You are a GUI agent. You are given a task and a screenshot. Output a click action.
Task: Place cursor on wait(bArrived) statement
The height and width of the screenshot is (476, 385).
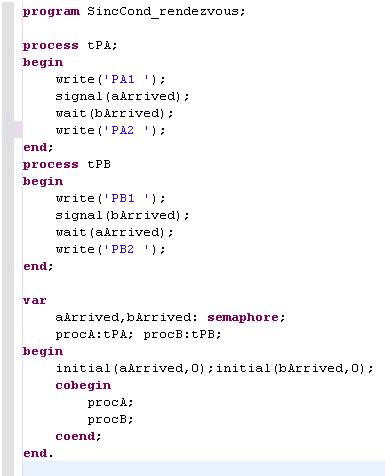pyautogui.click(x=114, y=113)
